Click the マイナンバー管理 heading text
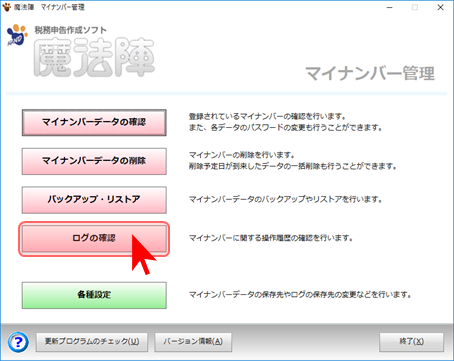Image resolution: width=454 pixels, height=361 pixels. coord(370,73)
